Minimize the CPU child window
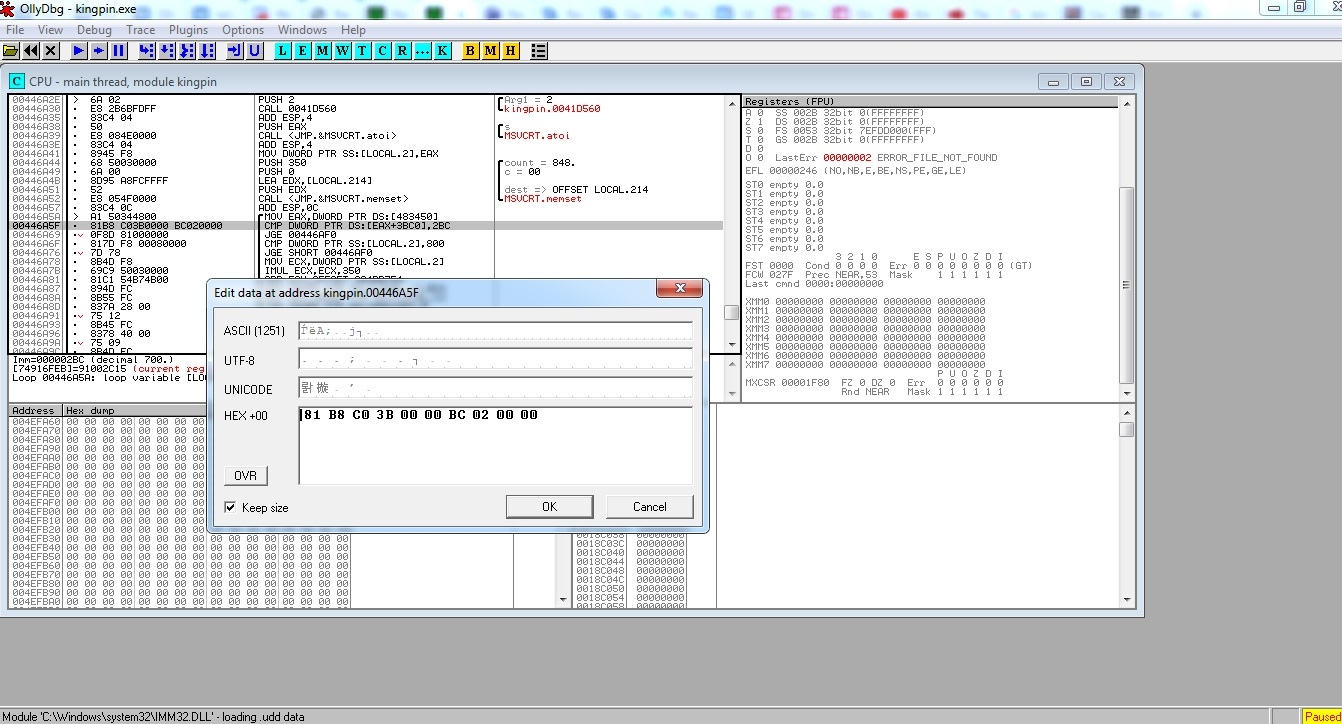 [x=1053, y=81]
